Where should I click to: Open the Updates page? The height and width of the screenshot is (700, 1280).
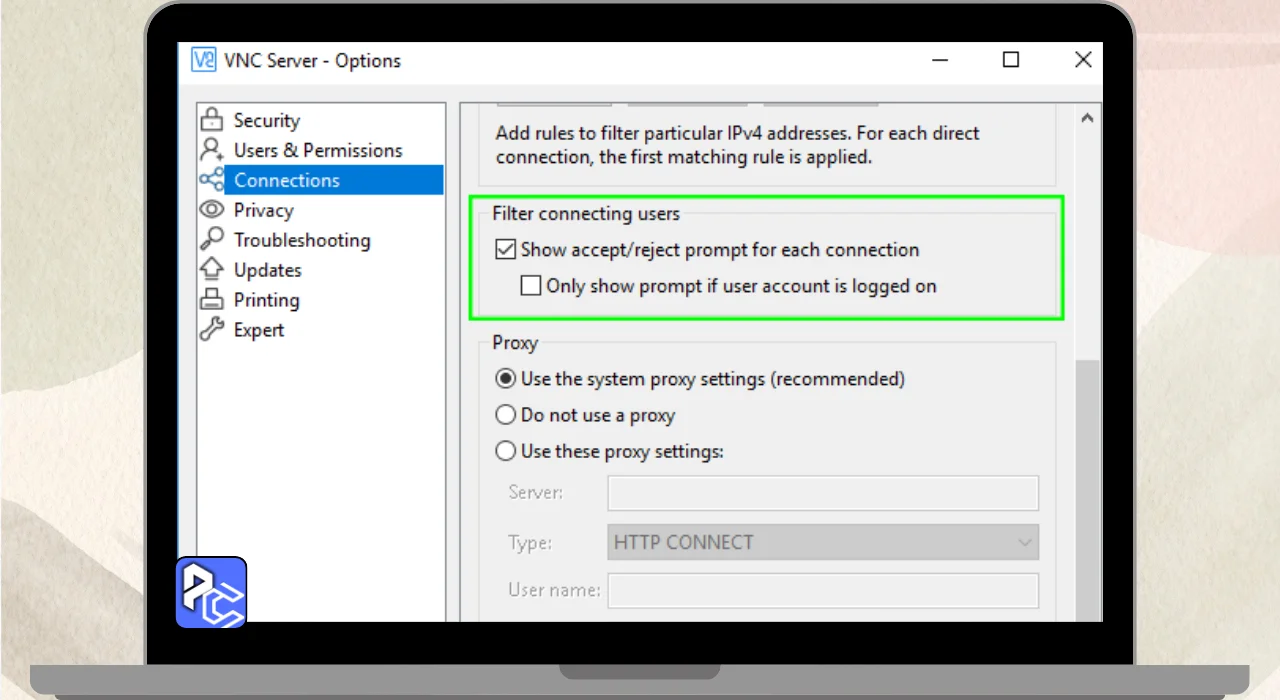click(267, 270)
